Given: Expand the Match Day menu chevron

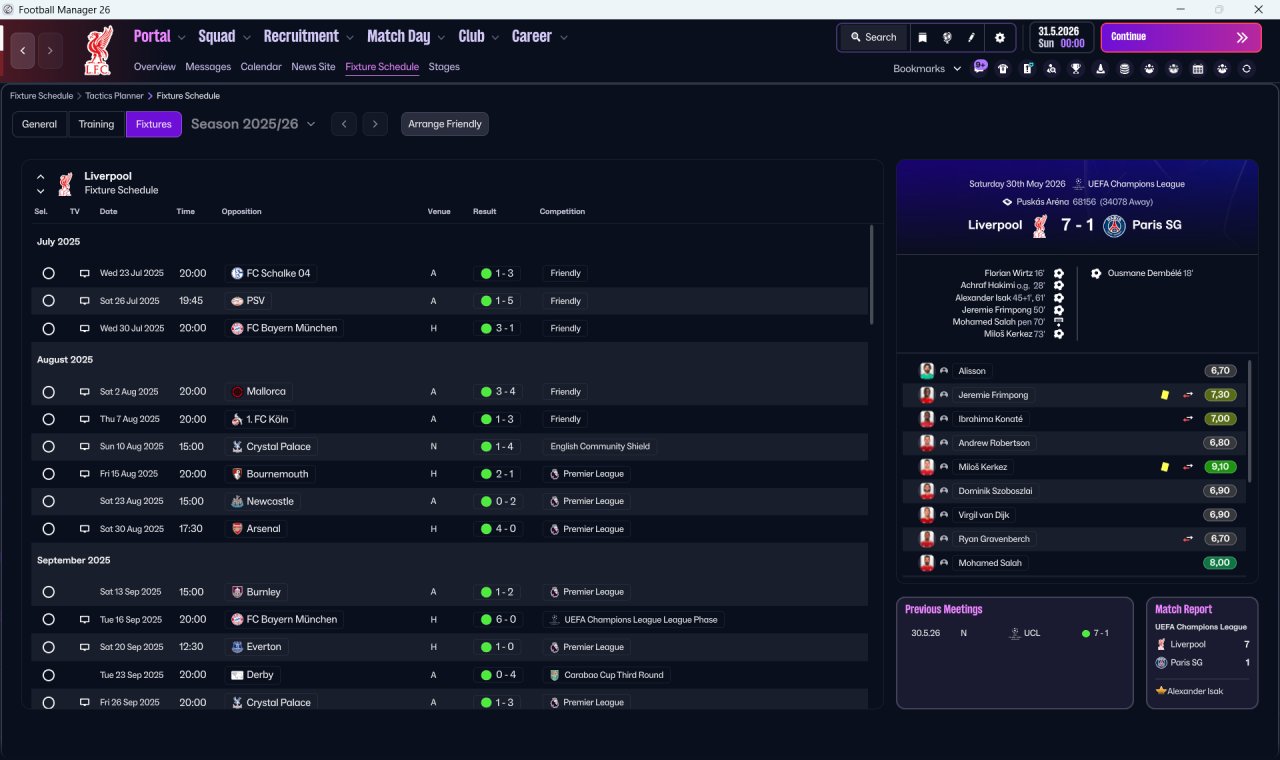Looking at the screenshot, I should (442, 37).
